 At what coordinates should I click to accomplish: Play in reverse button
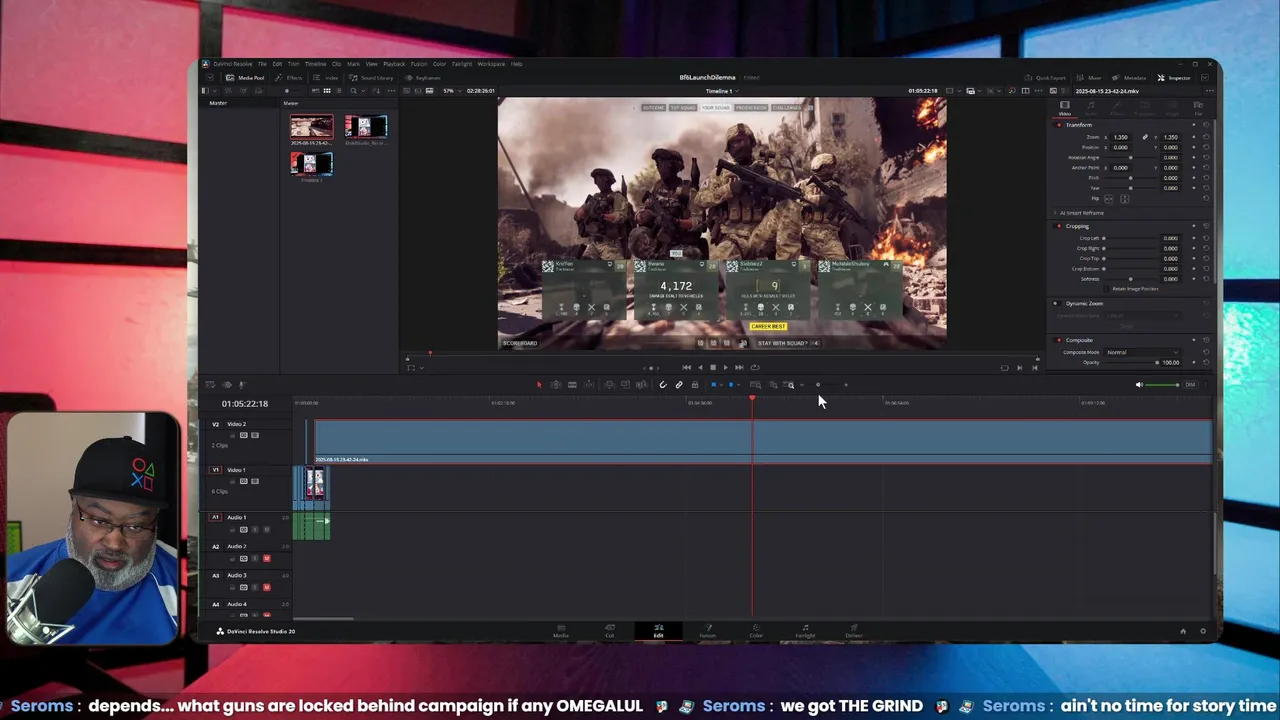[700, 367]
